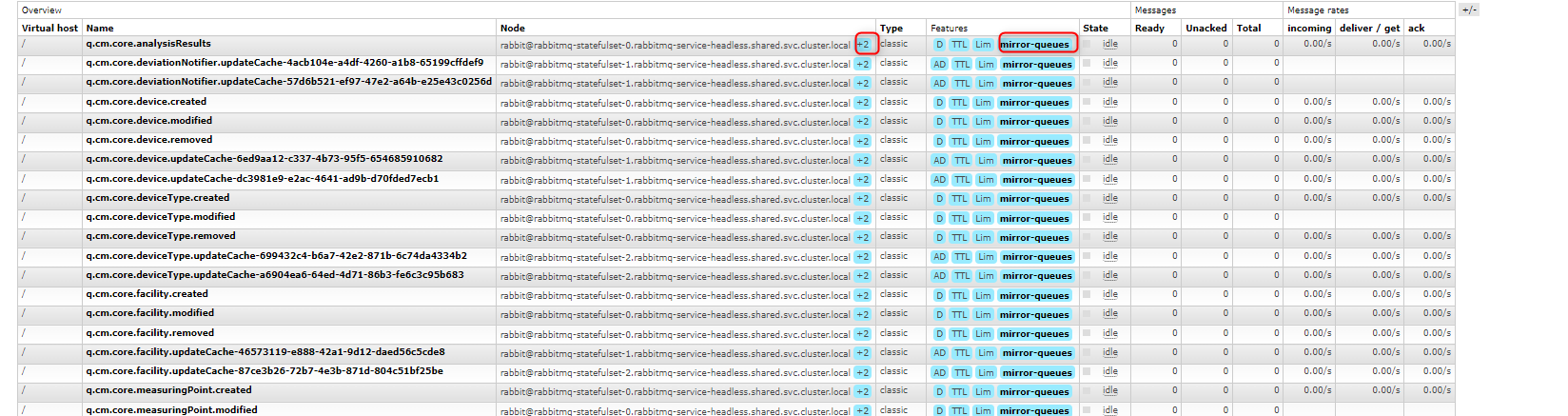
Task: Click the Lim badge on the q.cm.core.measuringPoint.created row
Action: pos(983,392)
